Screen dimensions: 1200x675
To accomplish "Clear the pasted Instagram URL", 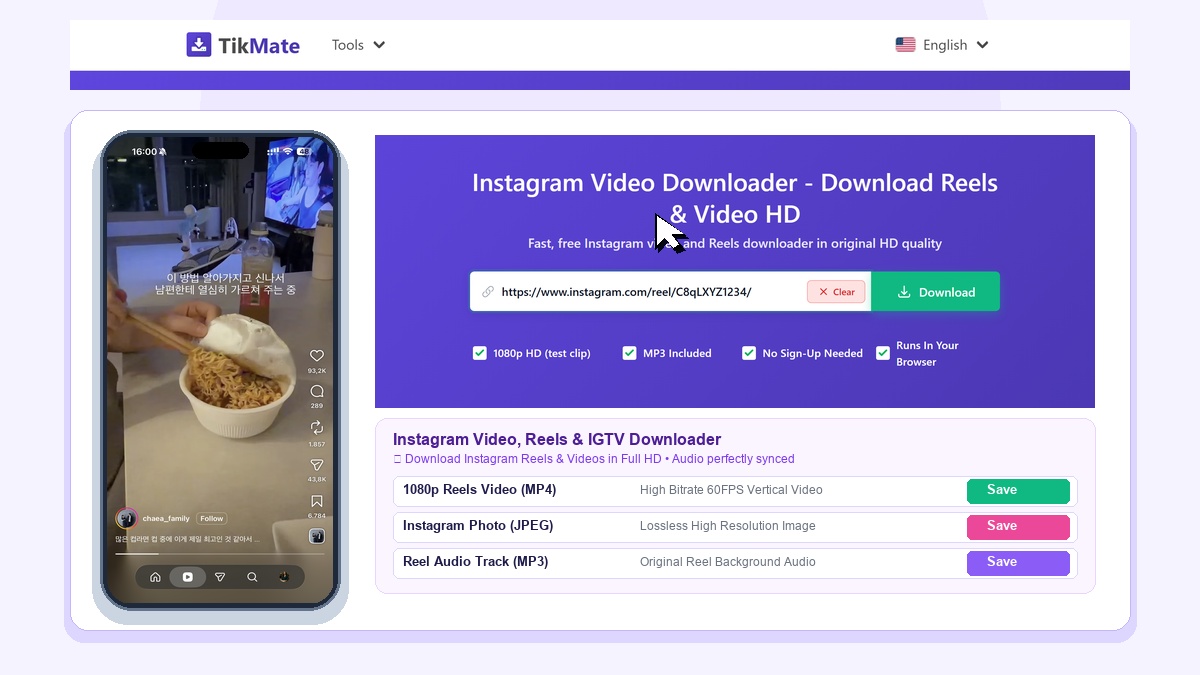I will click(836, 292).
